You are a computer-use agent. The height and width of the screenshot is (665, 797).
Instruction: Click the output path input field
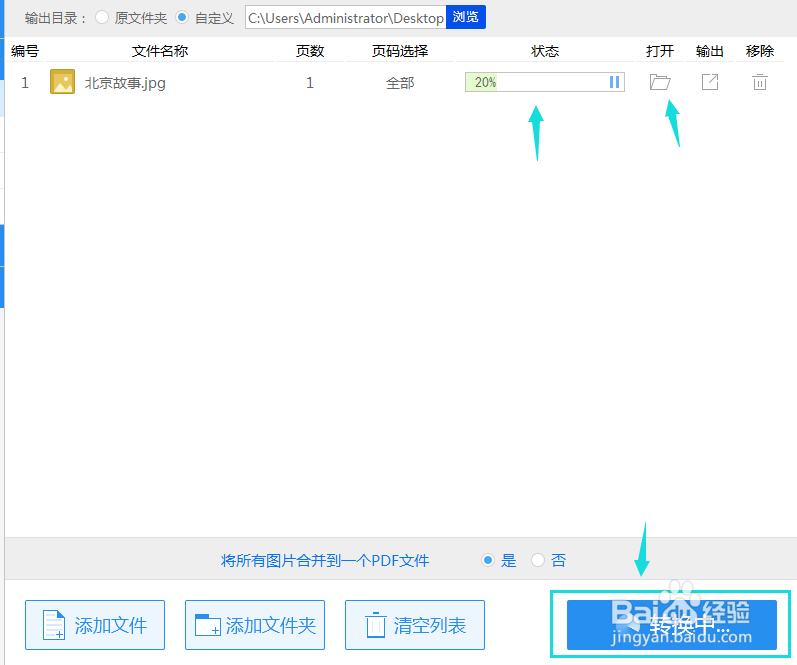(x=346, y=17)
